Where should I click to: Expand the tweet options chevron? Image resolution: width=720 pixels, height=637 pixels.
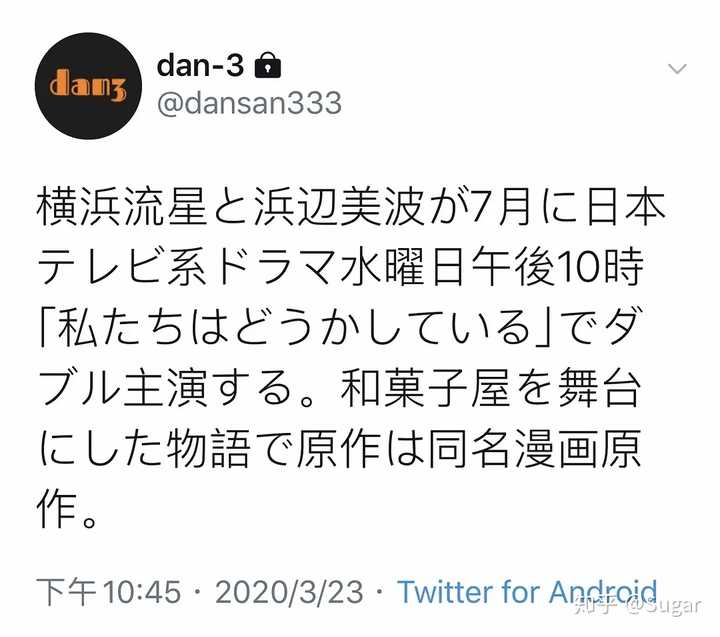(677, 69)
